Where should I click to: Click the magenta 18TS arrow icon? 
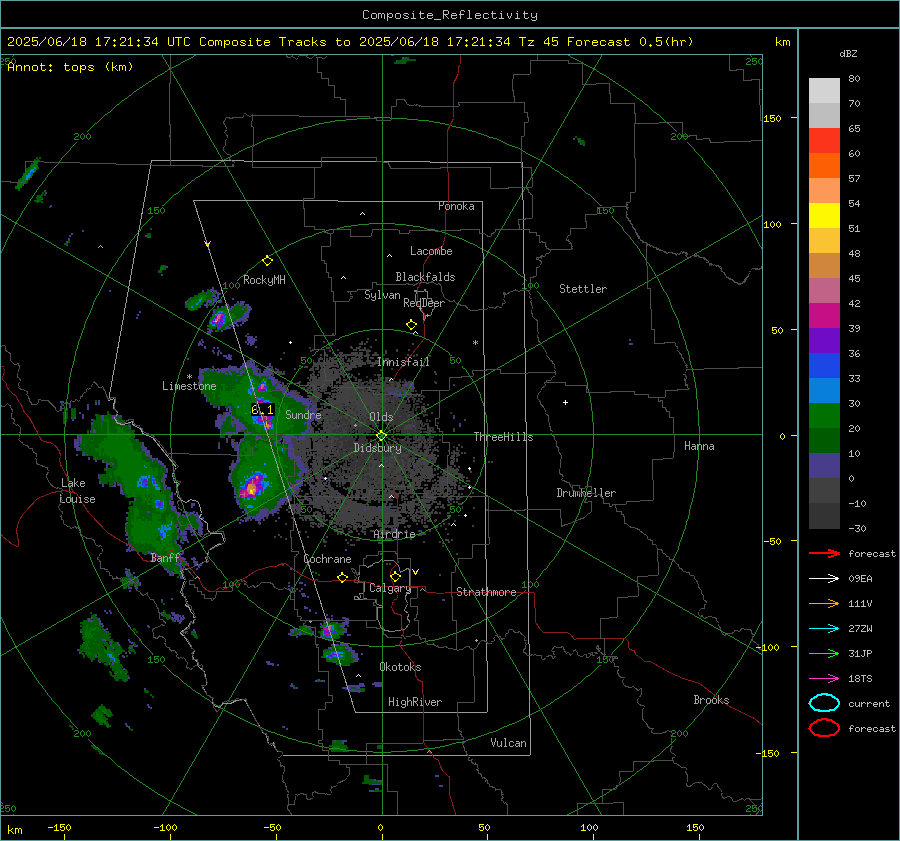point(824,679)
